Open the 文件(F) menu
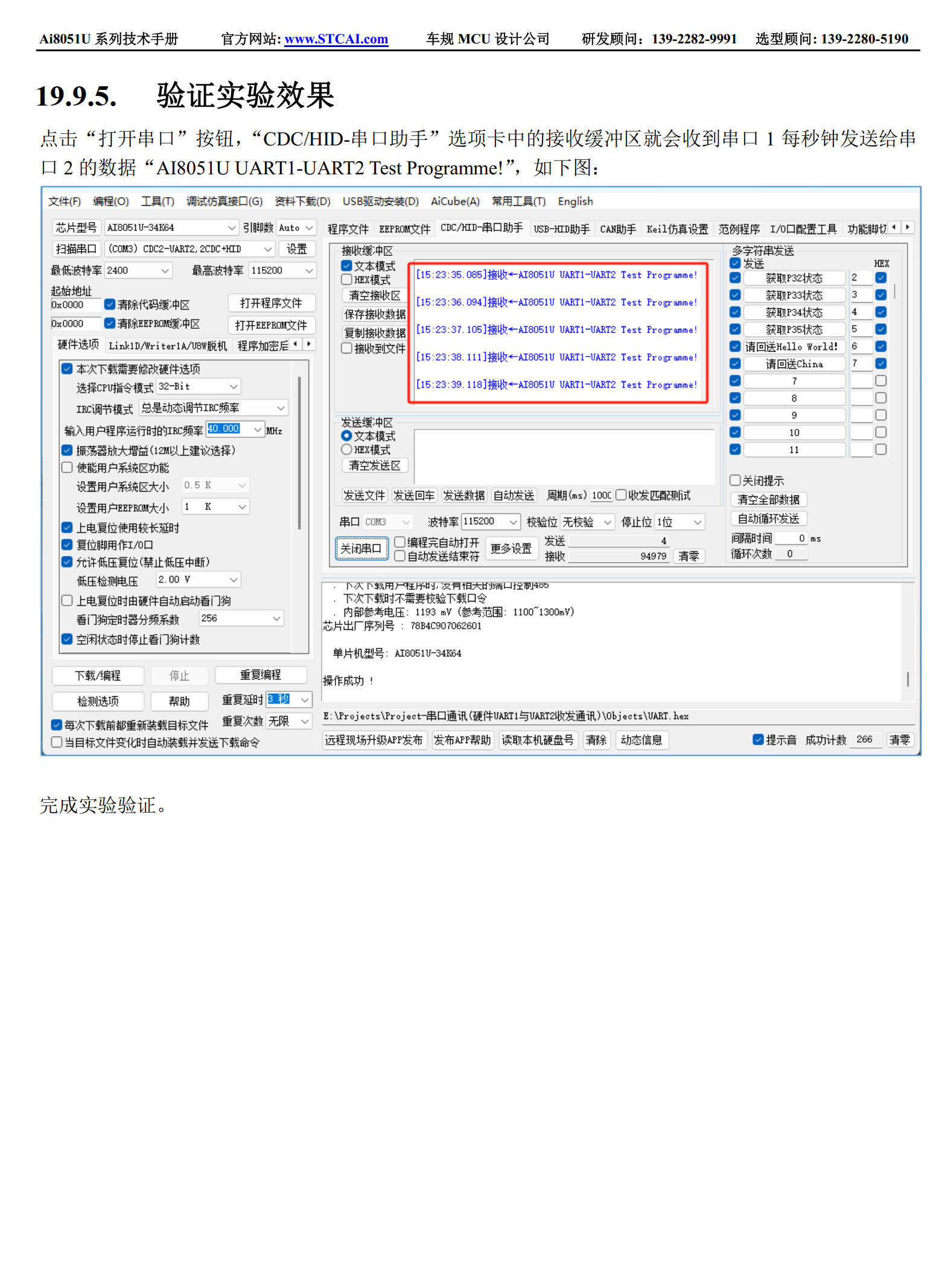The width and height of the screenshot is (948, 1288). (65, 201)
